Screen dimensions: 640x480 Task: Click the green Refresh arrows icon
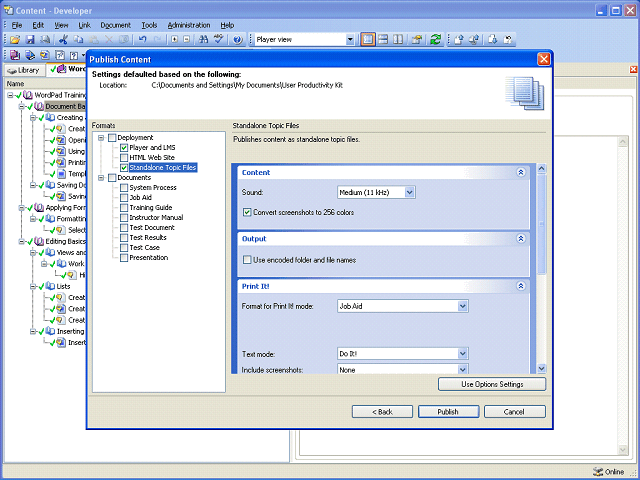(x=436, y=40)
